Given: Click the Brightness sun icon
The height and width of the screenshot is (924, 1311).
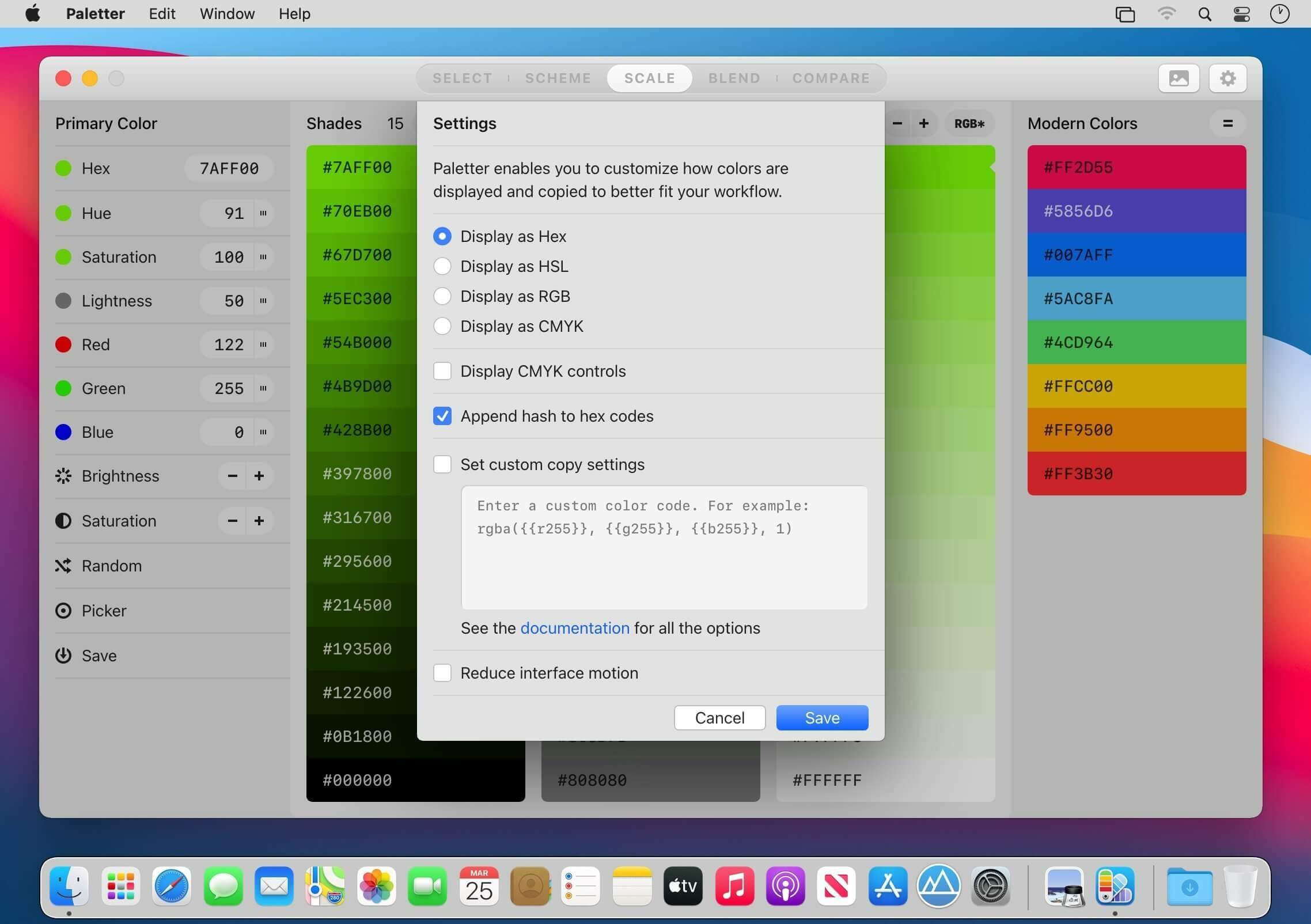Looking at the screenshot, I should 63,476.
